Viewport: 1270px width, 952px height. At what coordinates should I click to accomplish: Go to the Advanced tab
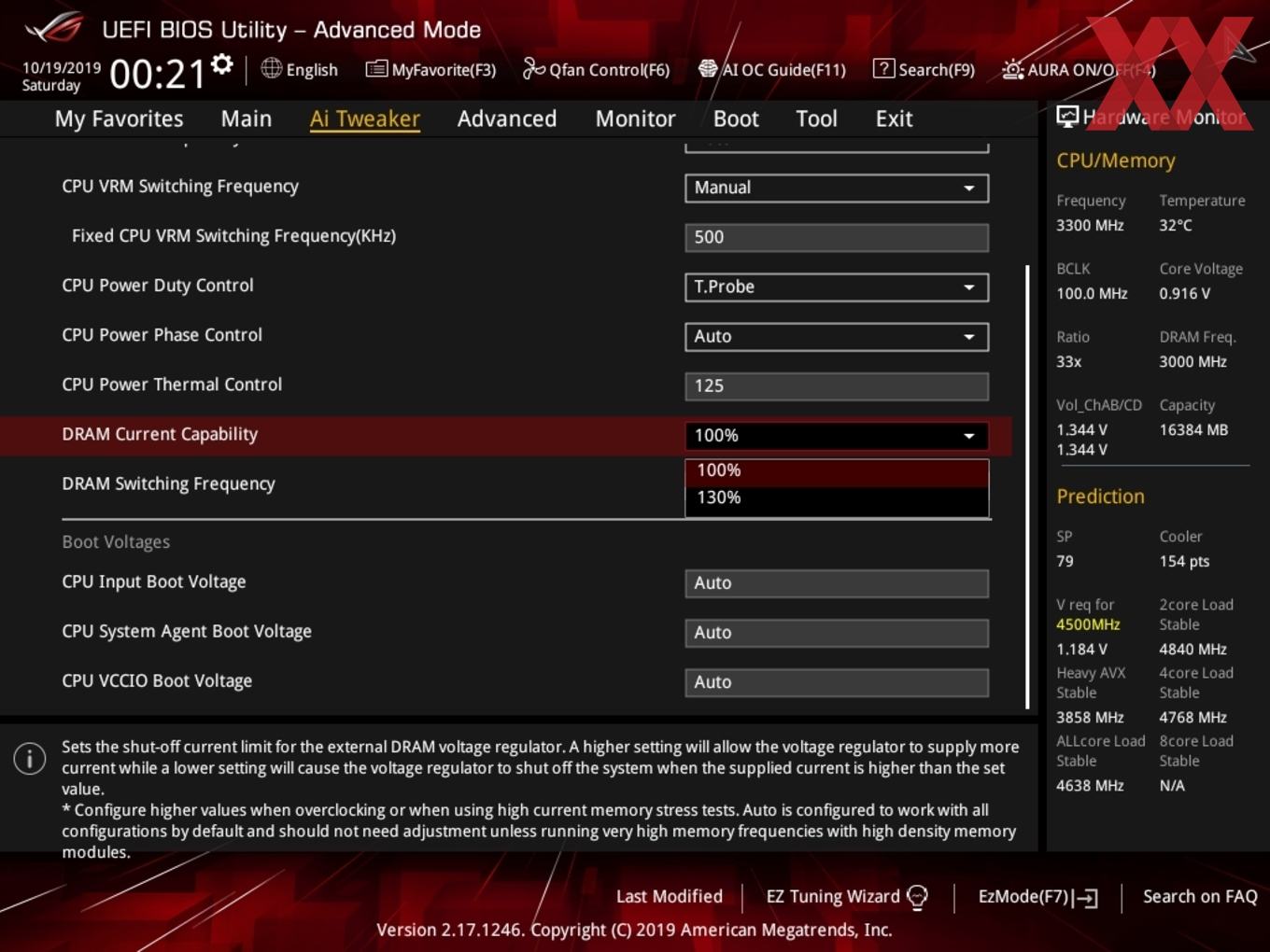click(507, 119)
